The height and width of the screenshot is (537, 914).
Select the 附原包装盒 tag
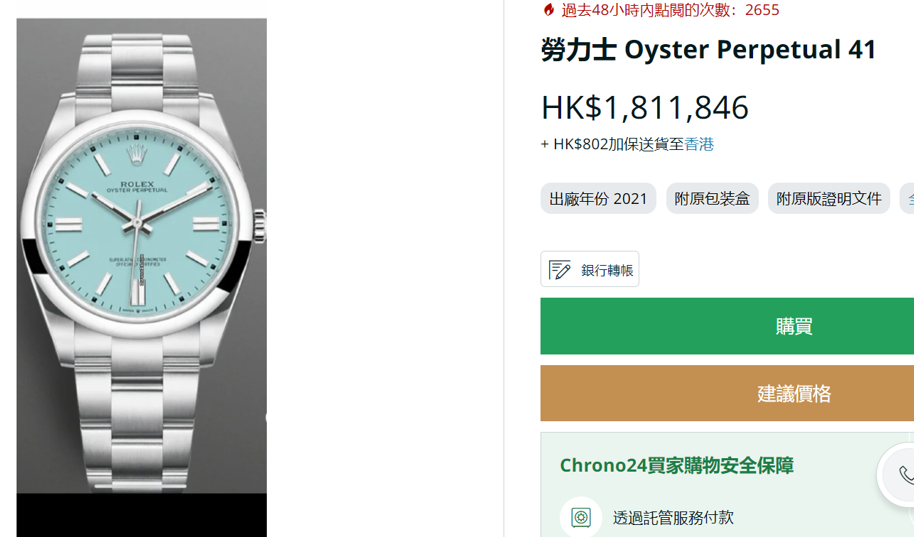(x=712, y=198)
